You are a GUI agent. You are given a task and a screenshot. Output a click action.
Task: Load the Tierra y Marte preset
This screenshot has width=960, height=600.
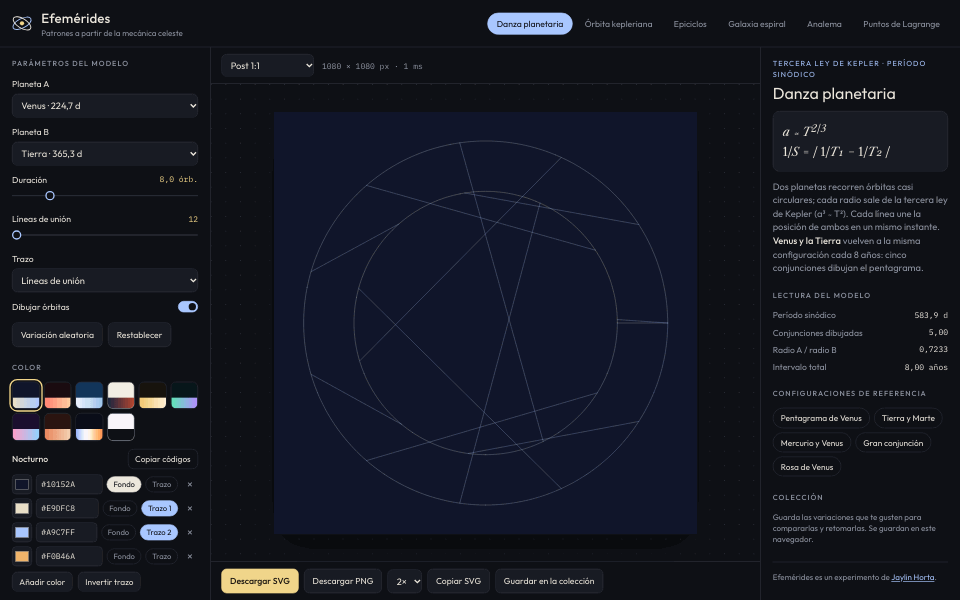[x=908, y=418]
